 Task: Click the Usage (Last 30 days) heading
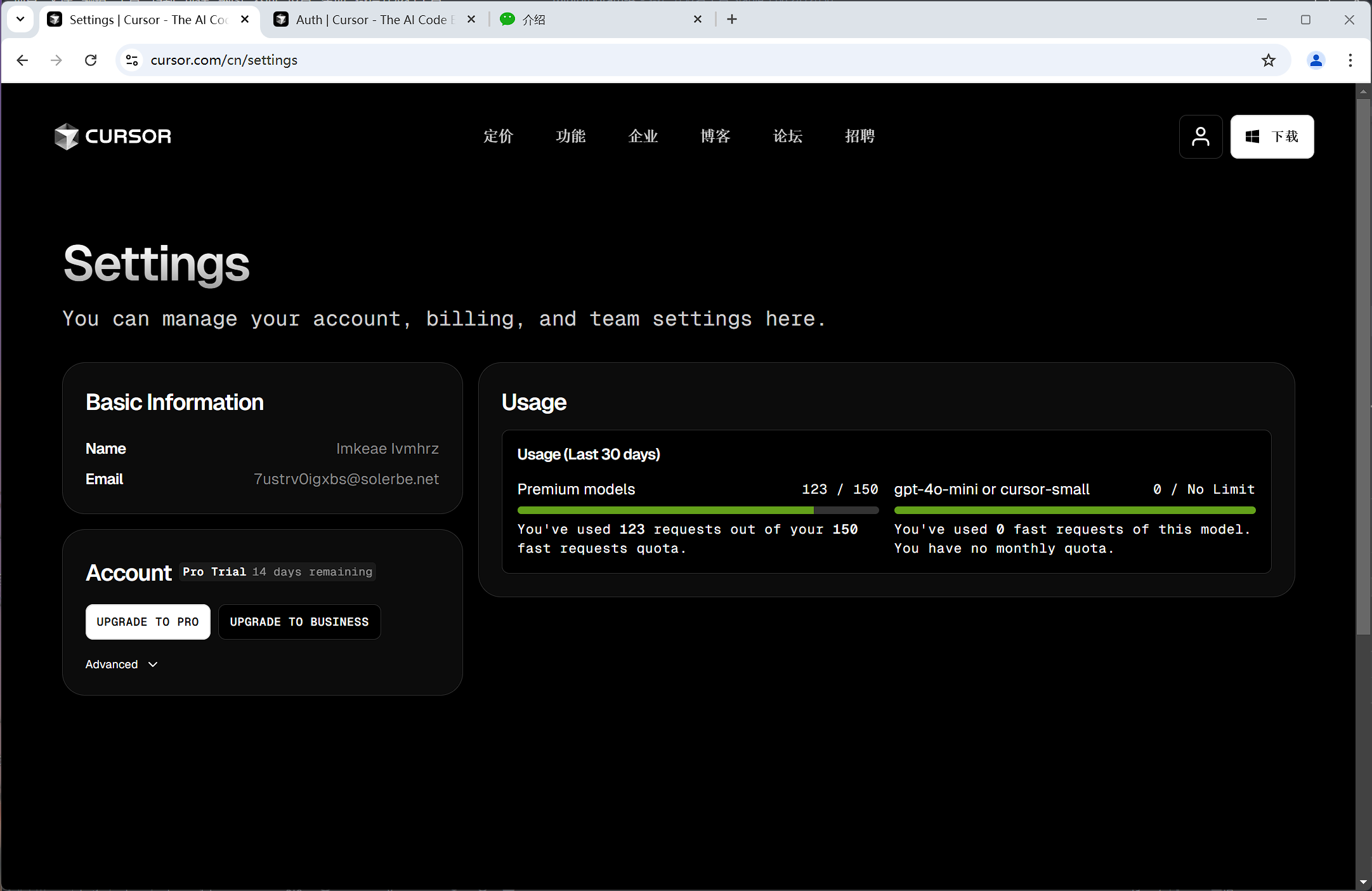click(589, 454)
